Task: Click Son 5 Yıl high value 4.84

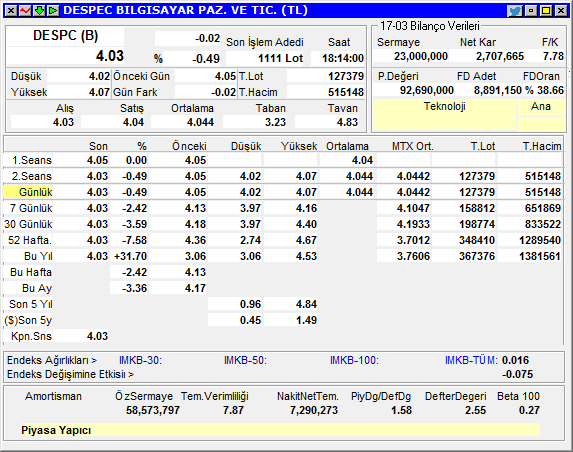Action: coord(306,304)
